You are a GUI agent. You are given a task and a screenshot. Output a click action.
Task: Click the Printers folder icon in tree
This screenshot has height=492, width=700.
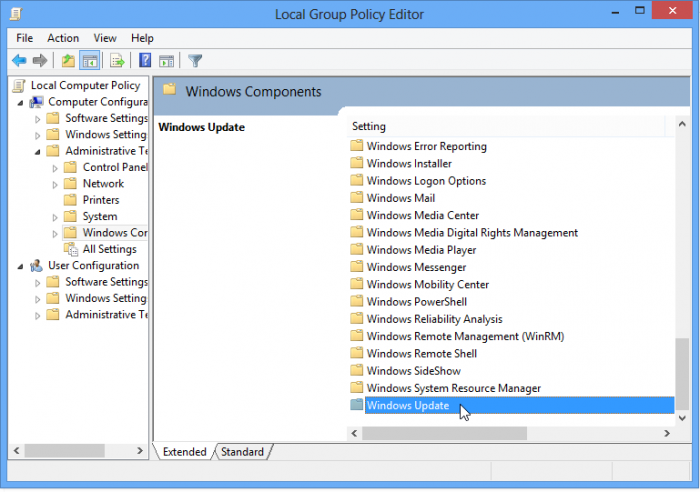tap(71, 200)
